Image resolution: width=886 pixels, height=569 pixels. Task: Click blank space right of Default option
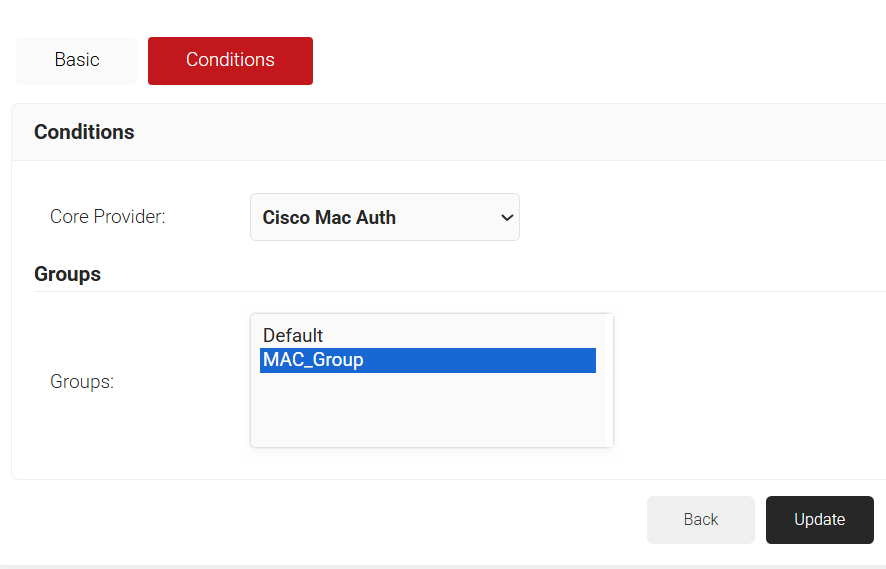[x=460, y=336]
